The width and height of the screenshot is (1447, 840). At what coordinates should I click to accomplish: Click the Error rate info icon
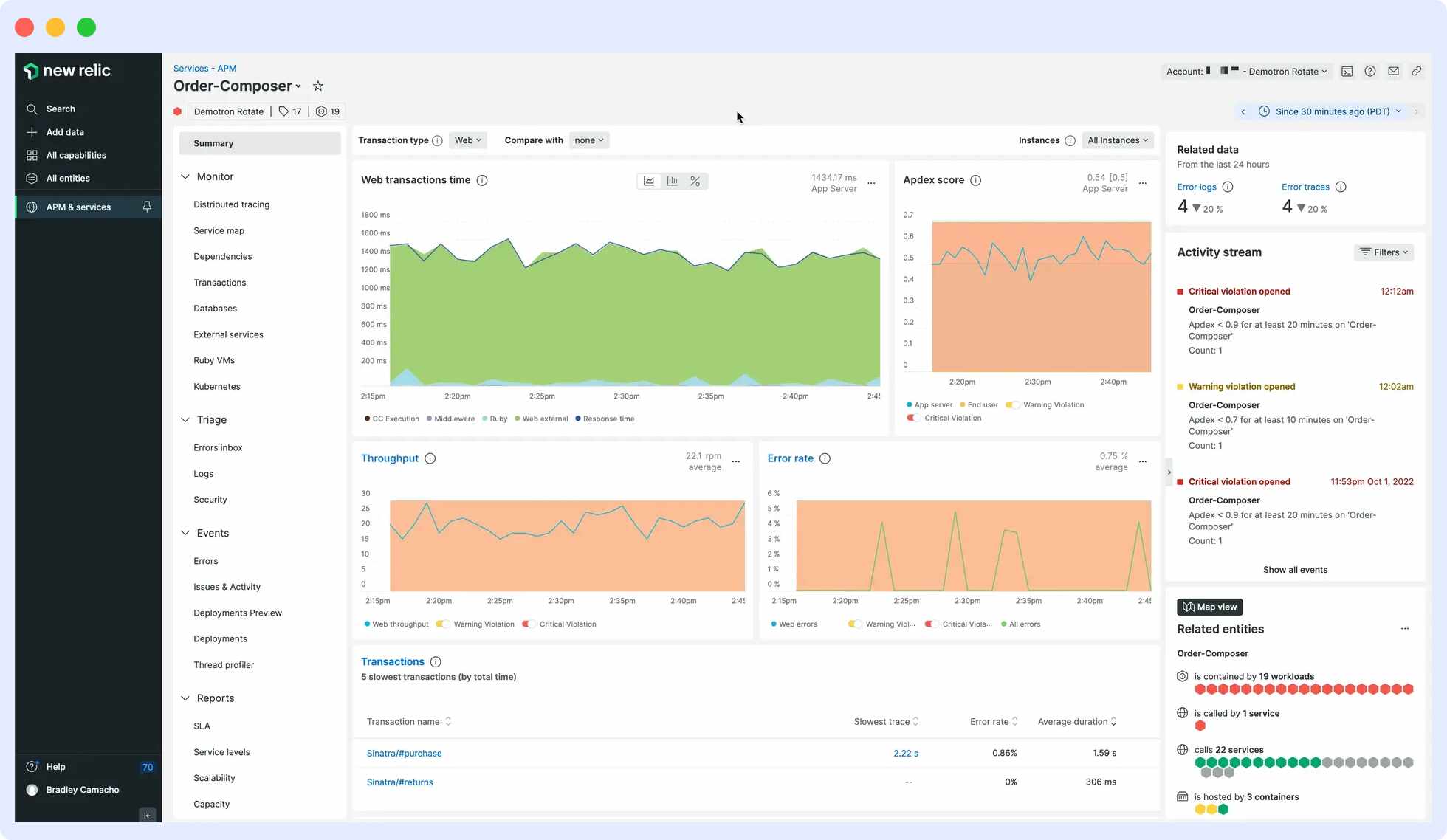(825, 458)
